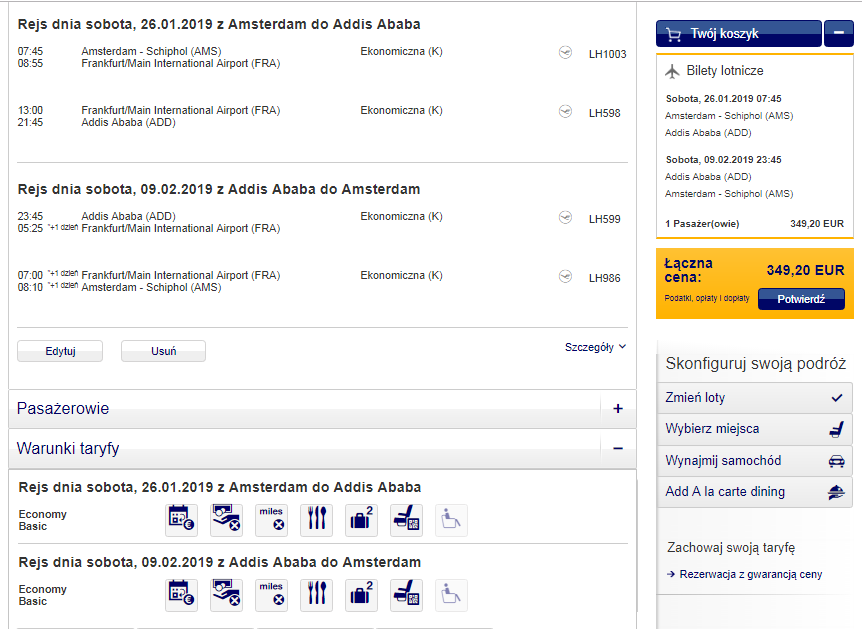Select Zmień loty in the trip configuration menu
The width and height of the screenshot is (862, 629).
coord(755,398)
